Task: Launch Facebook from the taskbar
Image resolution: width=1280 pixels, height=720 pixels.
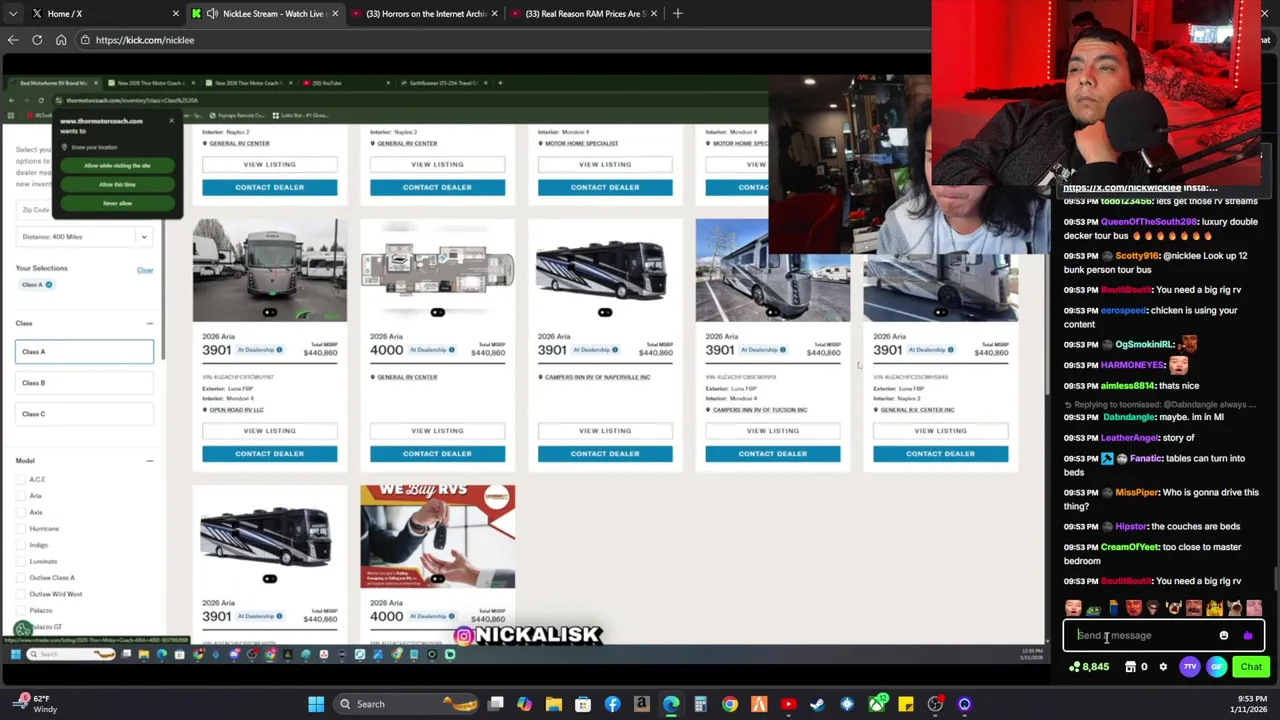Action: pos(612,704)
